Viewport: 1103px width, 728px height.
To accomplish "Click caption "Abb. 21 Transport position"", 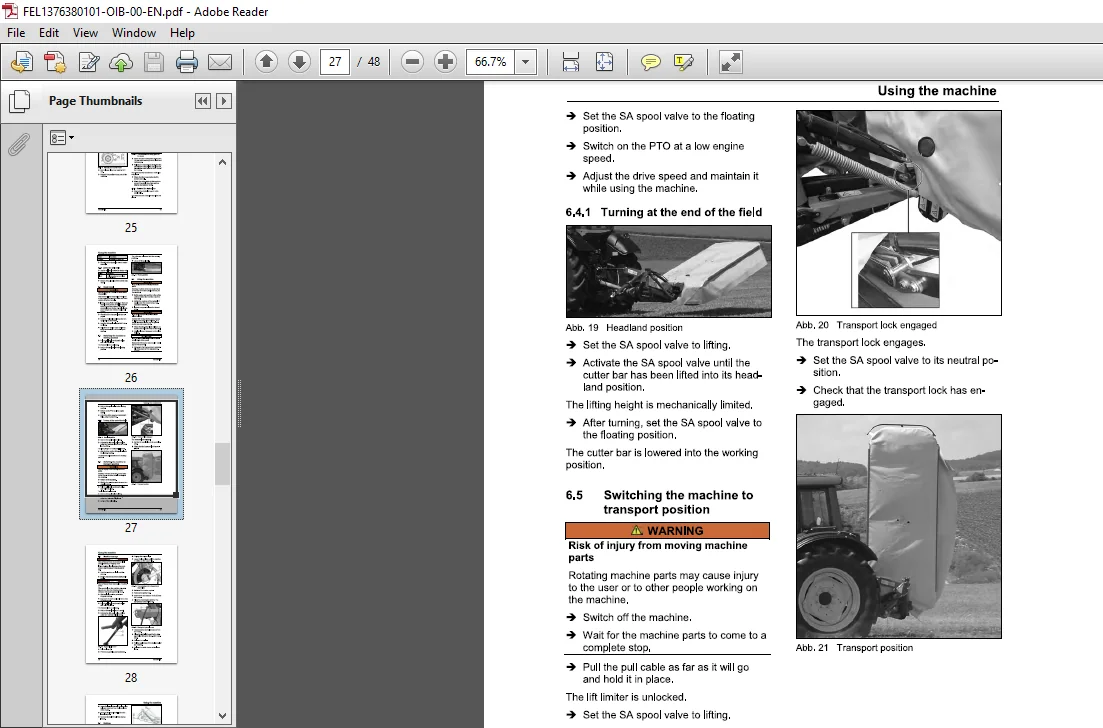I will click(x=854, y=648).
